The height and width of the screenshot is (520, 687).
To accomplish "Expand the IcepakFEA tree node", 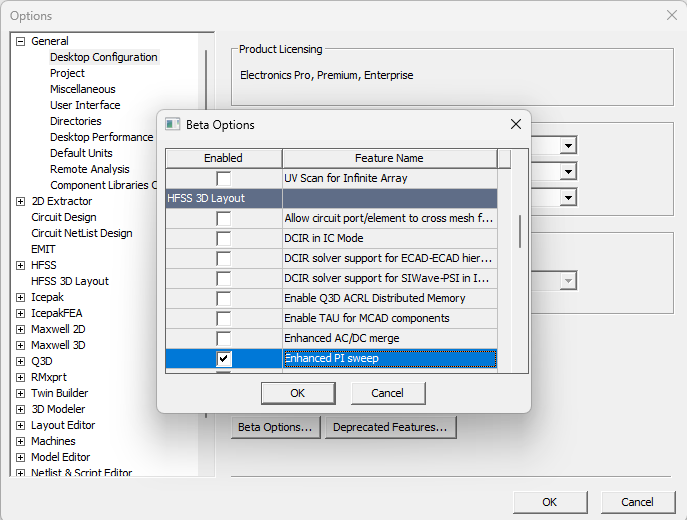I will coord(20,313).
